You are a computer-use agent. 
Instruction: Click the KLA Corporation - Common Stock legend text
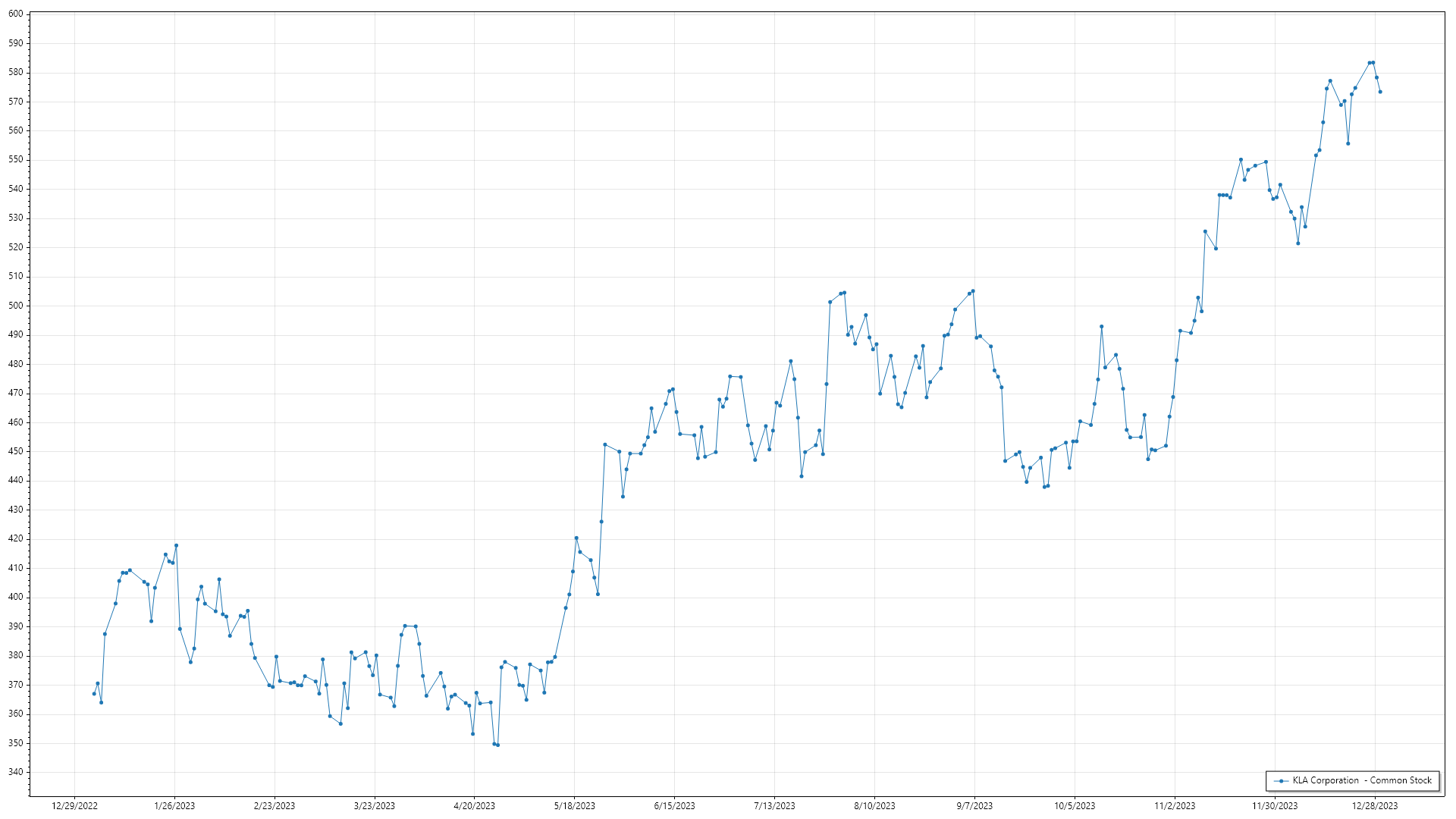point(1362,780)
